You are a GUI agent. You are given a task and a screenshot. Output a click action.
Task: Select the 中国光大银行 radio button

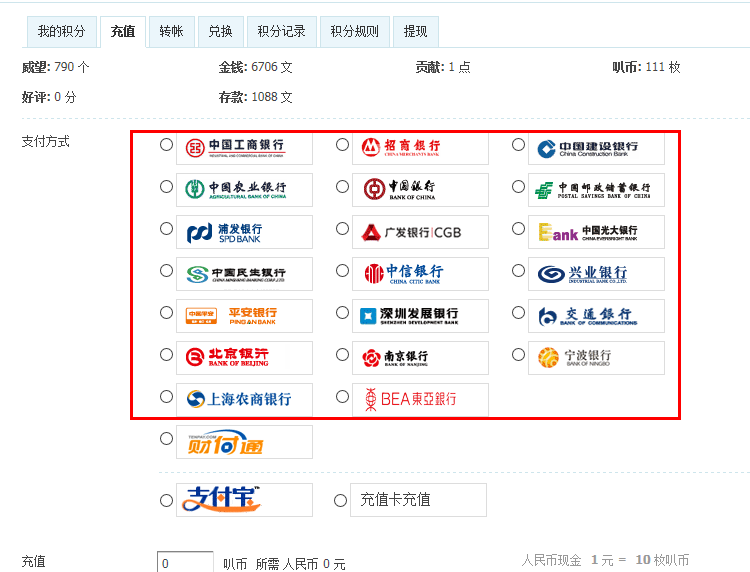click(518, 229)
